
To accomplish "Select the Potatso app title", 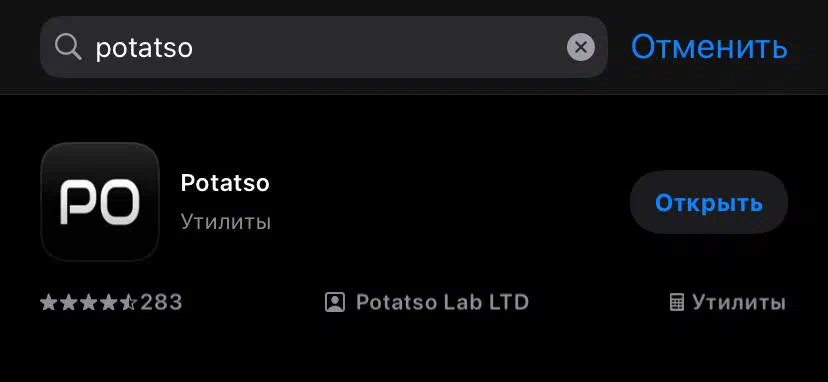I will click(225, 183).
